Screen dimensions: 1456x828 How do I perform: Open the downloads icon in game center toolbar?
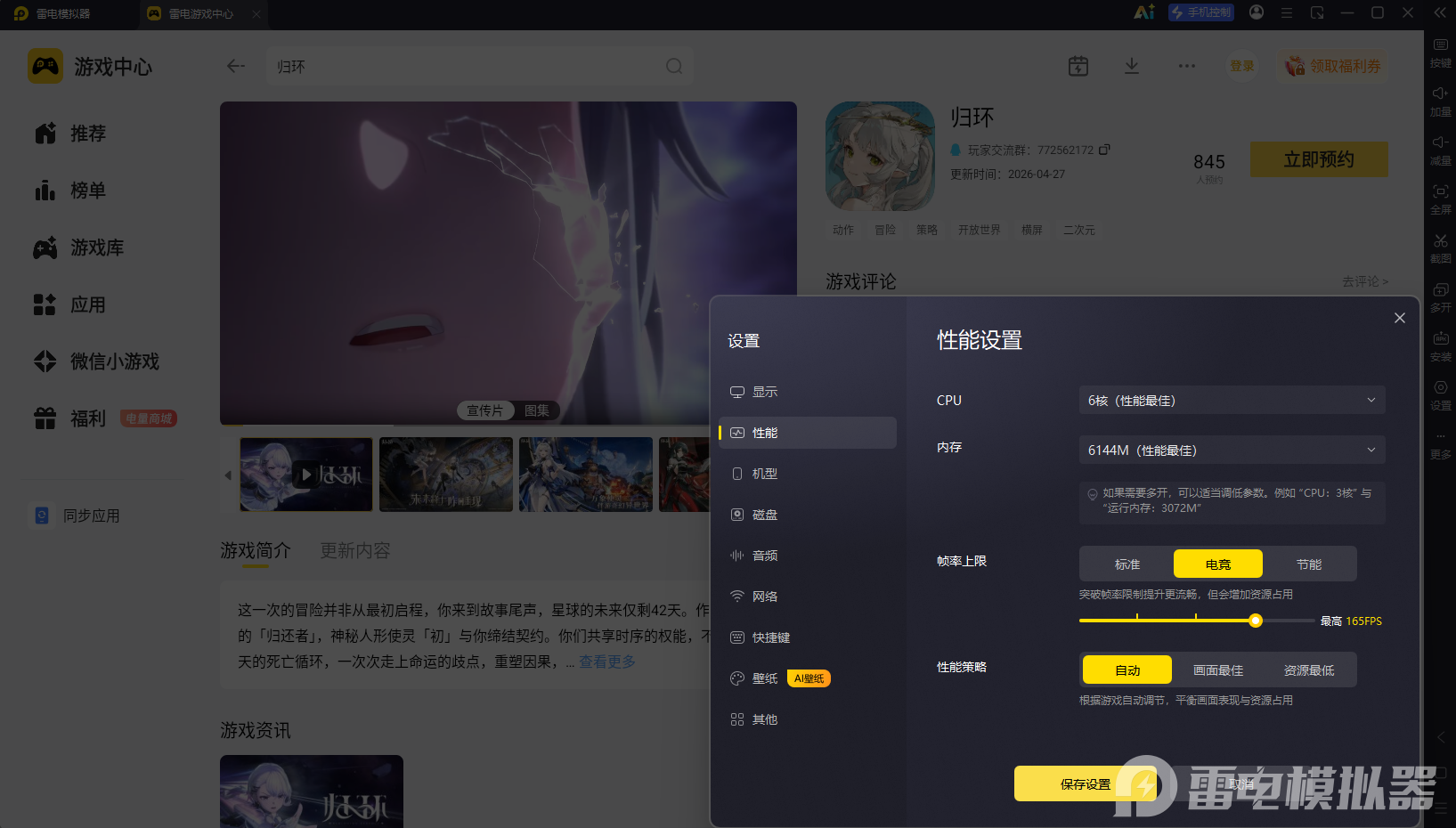pos(1132,66)
